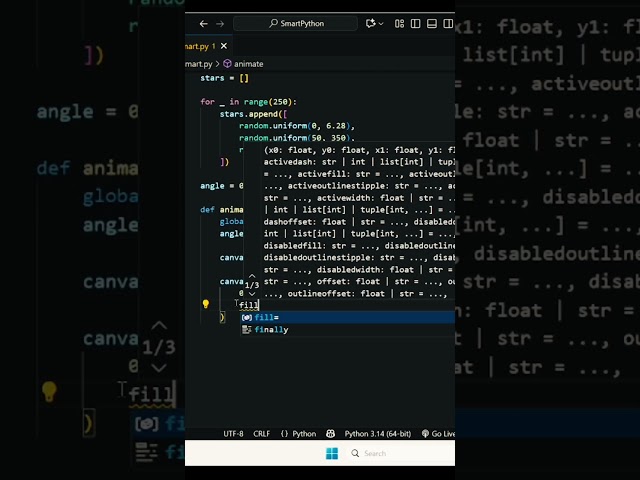Click the 'stars.append([' line
The width and height of the screenshot is (640, 480).
point(253,114)
